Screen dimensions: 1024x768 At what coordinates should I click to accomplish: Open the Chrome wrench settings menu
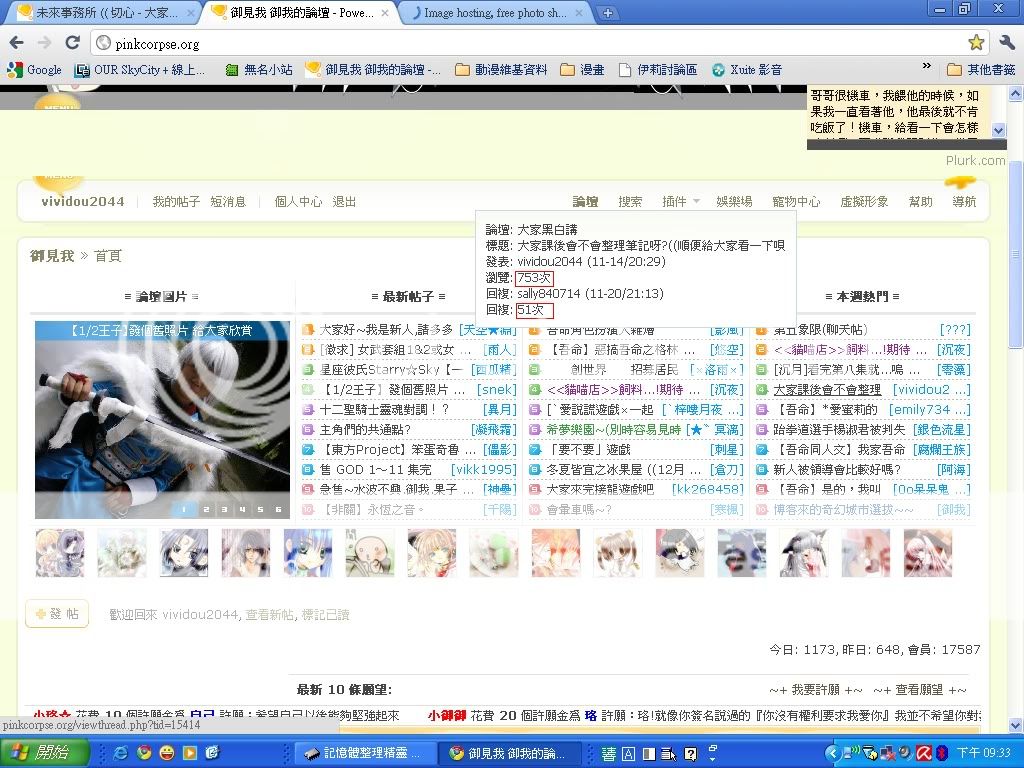[1006, 43]
